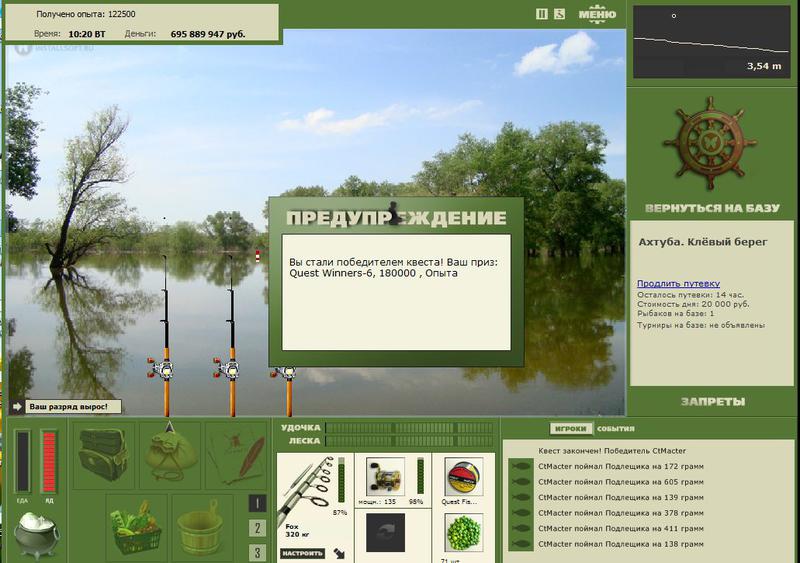Click the third fishing rod's reel
This screenshot has height=563, width=800.
pyautogui.click(x=285, y=372)
